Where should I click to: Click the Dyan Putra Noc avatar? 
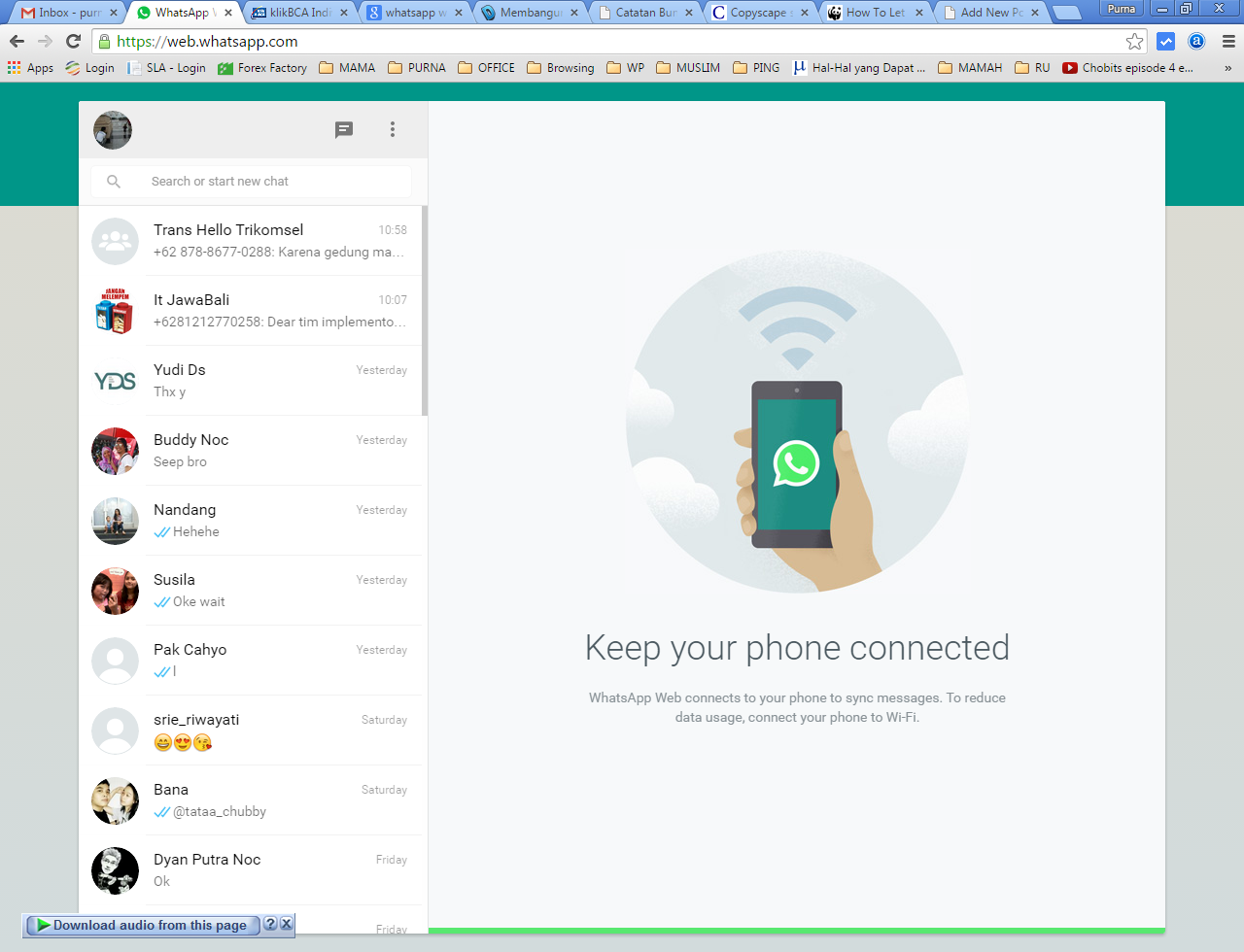tap(116, 870)
